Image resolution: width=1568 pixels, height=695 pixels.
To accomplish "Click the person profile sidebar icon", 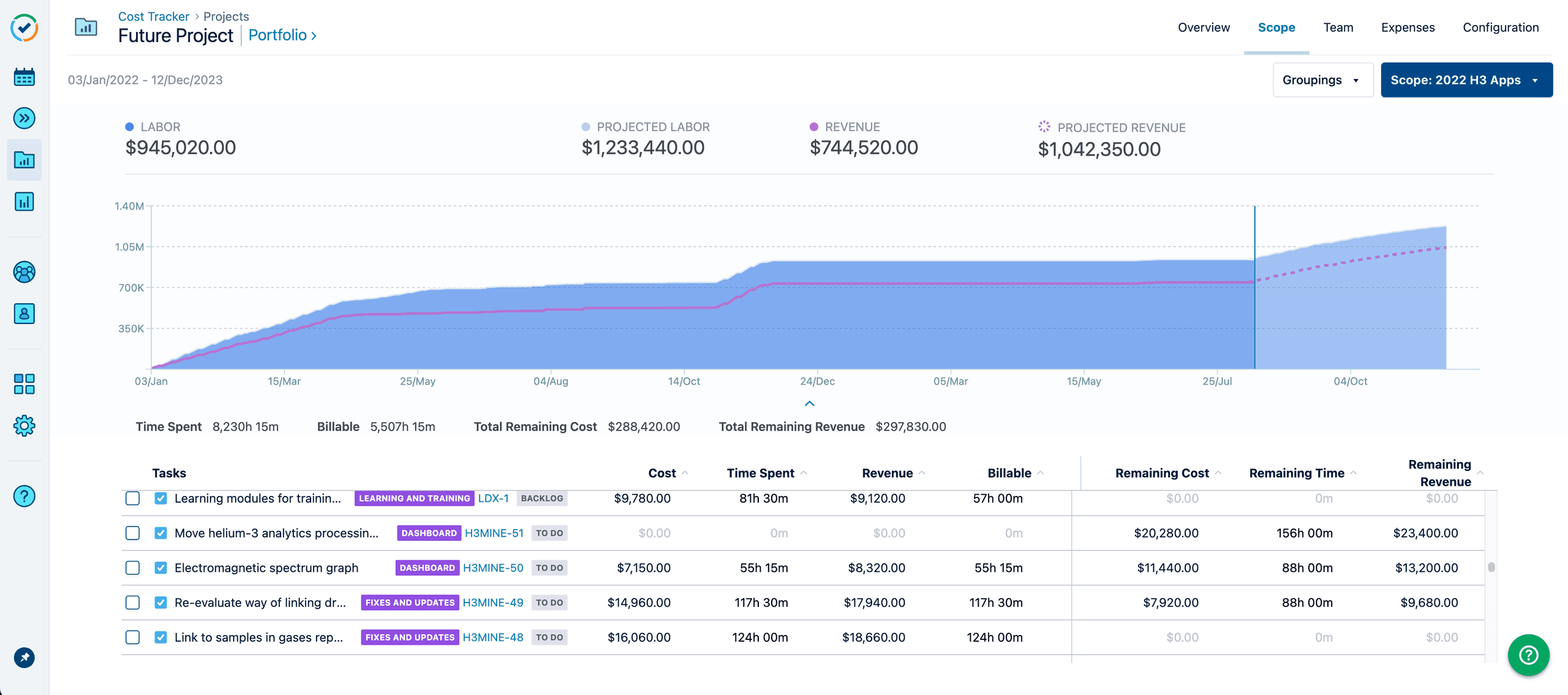I will pos(24,314).
